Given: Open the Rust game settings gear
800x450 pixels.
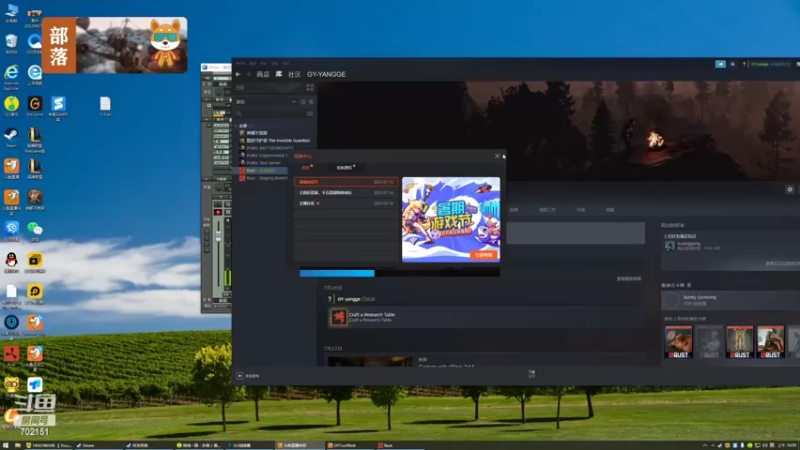Looking at the screenshot, I should point(790,189).
